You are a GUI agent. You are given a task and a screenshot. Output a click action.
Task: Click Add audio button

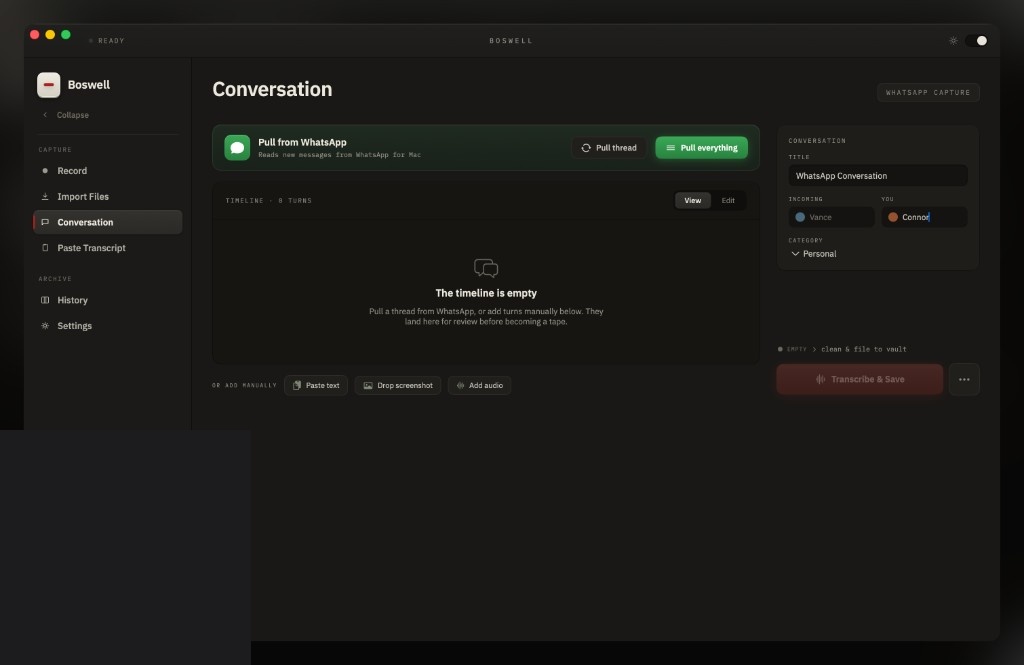coord(479,385)
